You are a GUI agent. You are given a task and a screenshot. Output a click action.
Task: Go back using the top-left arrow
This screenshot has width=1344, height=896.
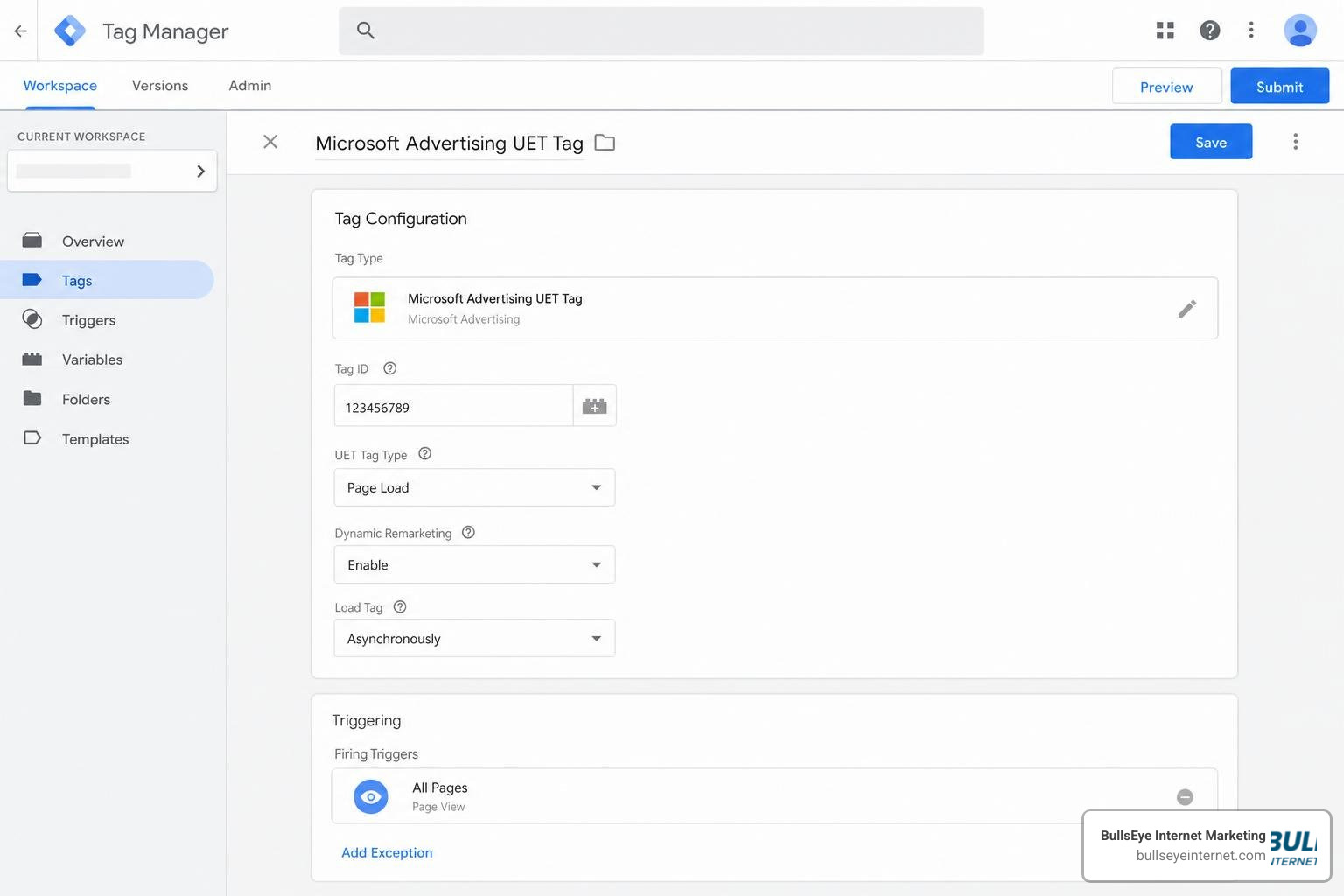(20, 31)
